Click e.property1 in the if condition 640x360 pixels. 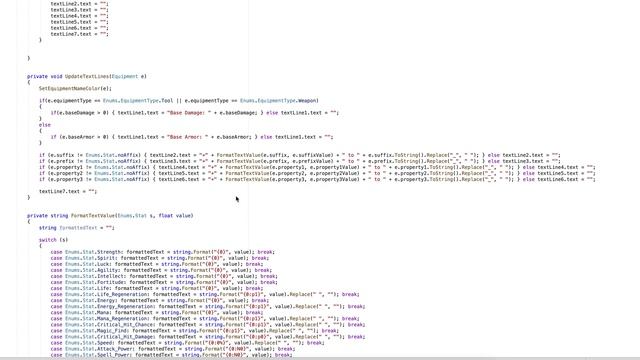pyautogui.click(x=65, y=167)
